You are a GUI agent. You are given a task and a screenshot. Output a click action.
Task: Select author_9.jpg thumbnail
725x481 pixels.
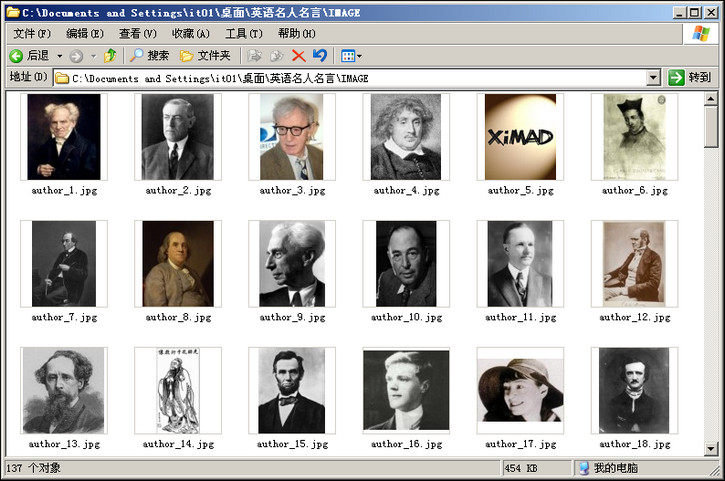(x=292, y=264)
